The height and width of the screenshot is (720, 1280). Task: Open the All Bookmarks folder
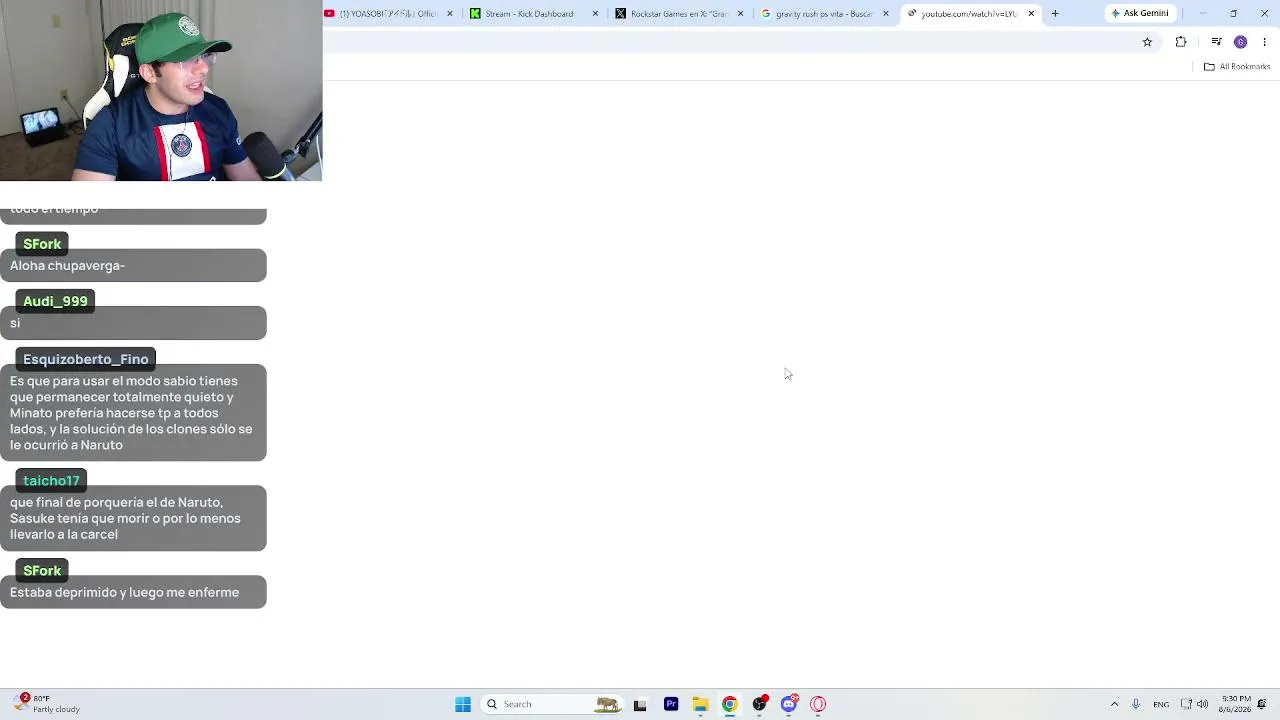pyautogui.click(x=1237, y=67)
